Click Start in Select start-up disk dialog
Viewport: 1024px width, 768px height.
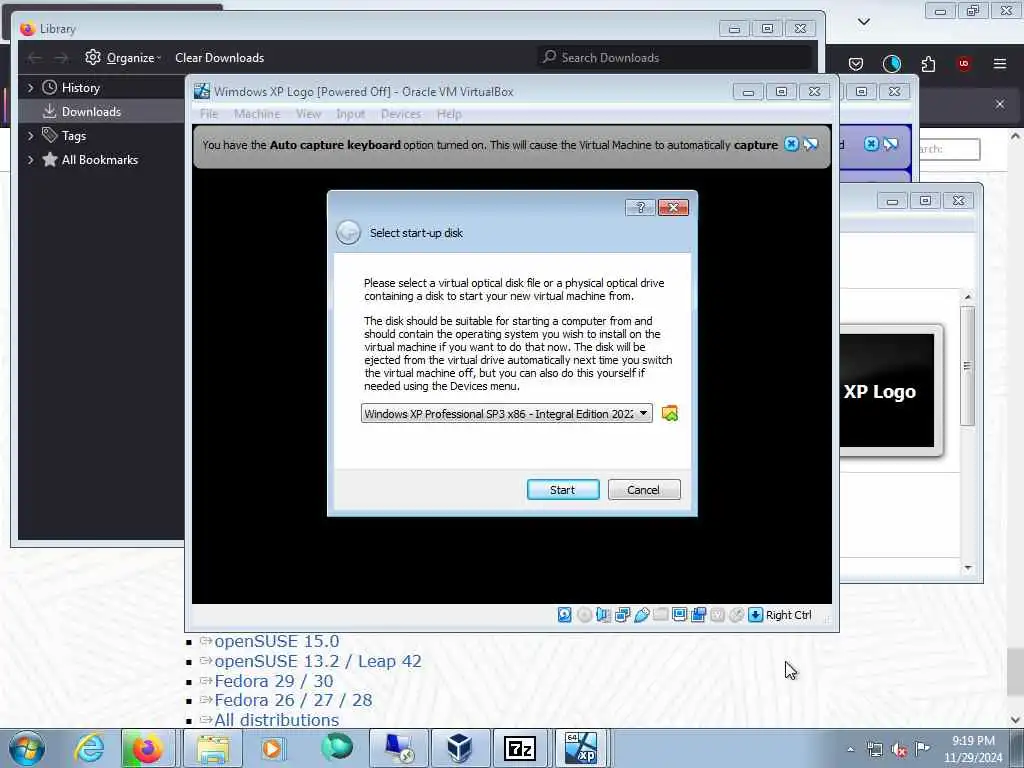point(562,490)
